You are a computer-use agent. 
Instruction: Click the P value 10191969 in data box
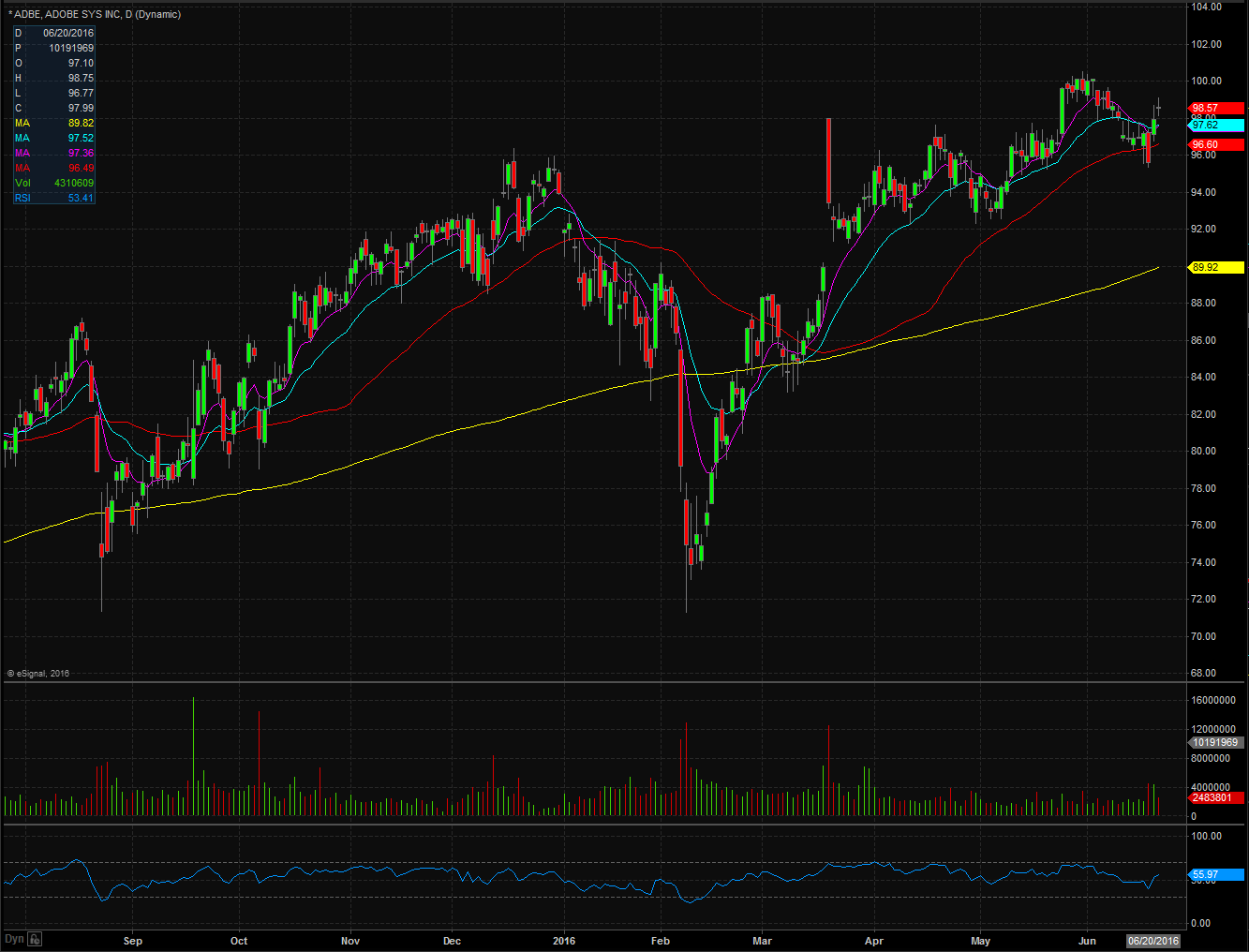pos(71,48)
